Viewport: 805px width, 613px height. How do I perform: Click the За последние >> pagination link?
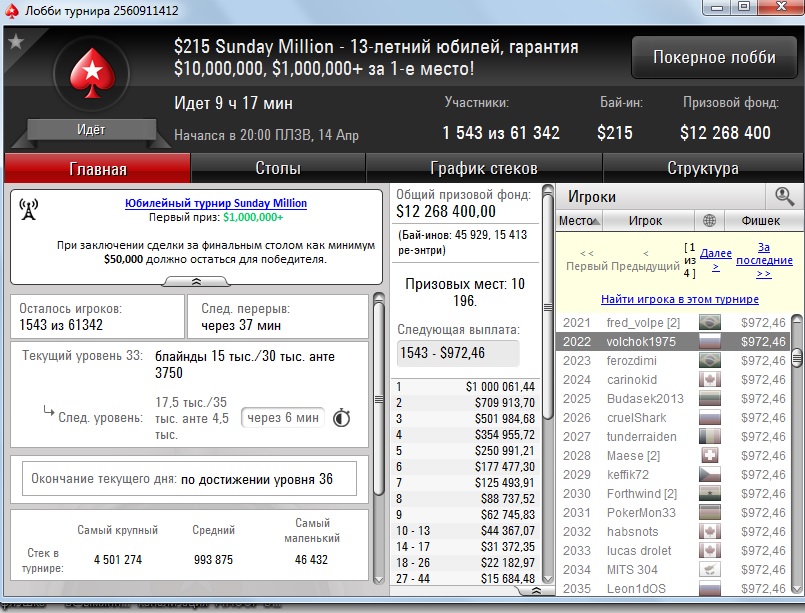click(x=764, y=260)
